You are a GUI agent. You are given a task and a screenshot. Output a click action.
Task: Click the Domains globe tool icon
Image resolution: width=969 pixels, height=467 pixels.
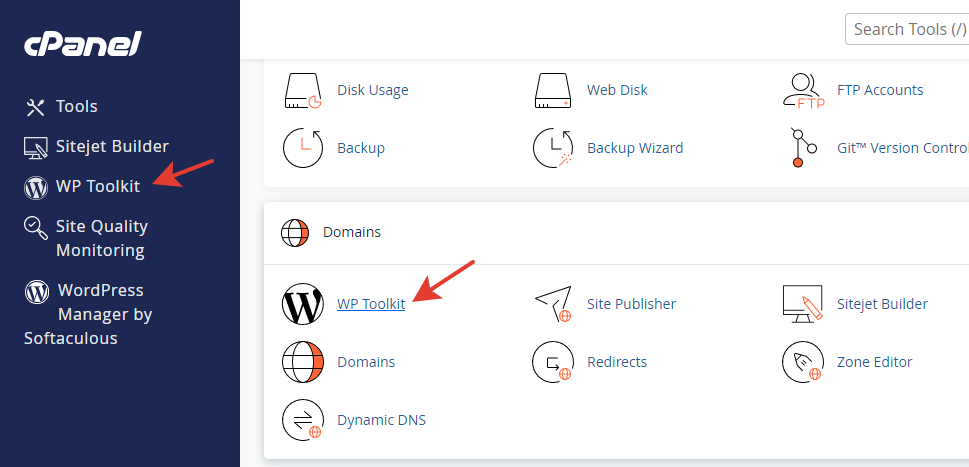coord(303,362)
